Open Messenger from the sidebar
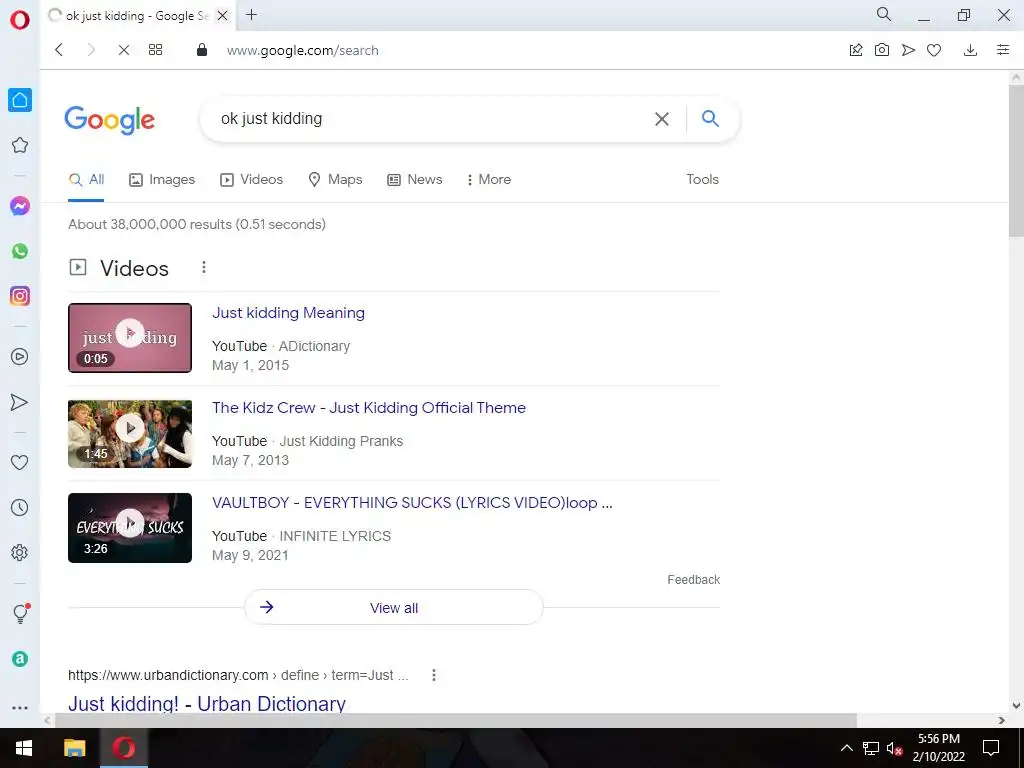1024x768 pixels. 20,206
